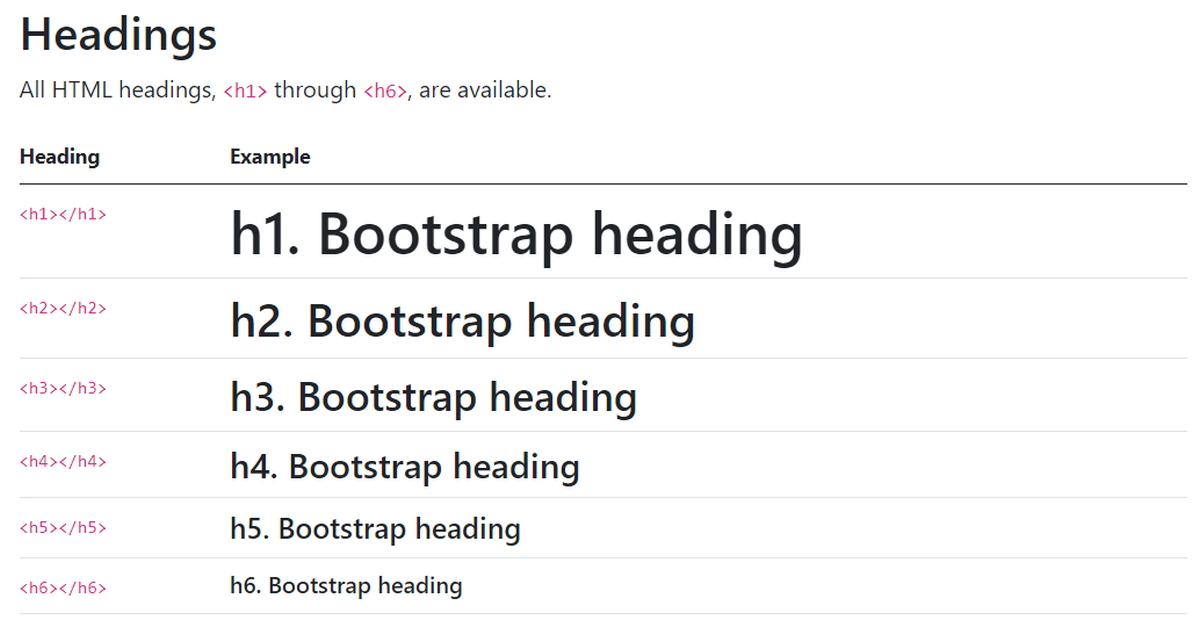Viewport: 1200px width, 635px height.
Task: Click the <h1></h1> code cell
Action: tap(63, 213)
